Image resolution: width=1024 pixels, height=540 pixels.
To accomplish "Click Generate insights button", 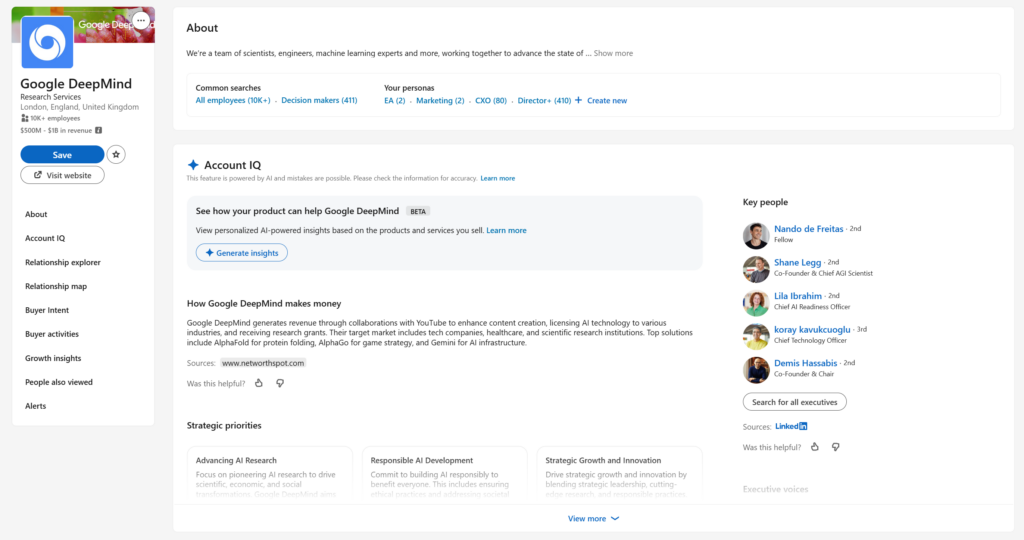I will [242, 253].
